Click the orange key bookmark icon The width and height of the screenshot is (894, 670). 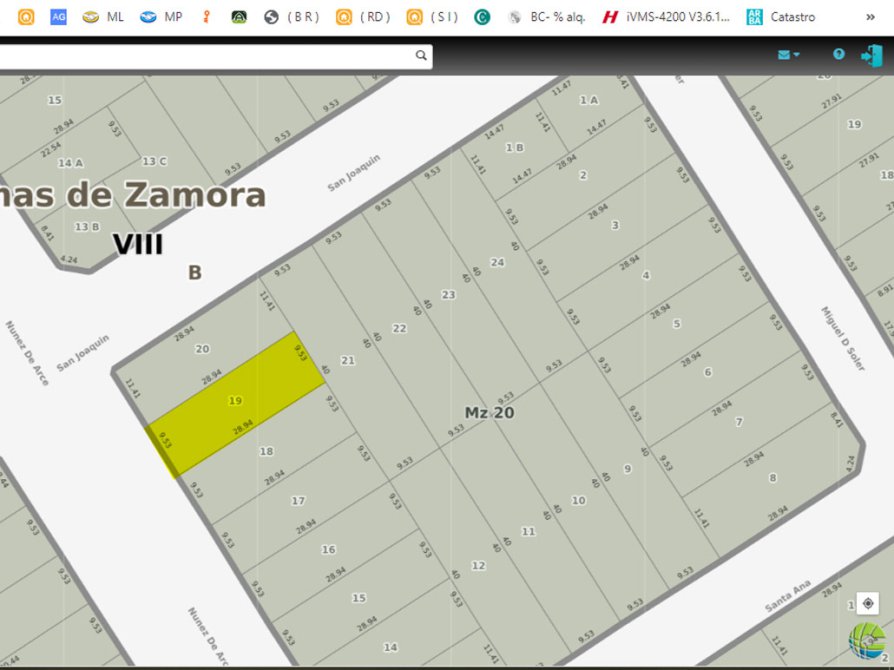pyautogui.click(x=206, y=17)
